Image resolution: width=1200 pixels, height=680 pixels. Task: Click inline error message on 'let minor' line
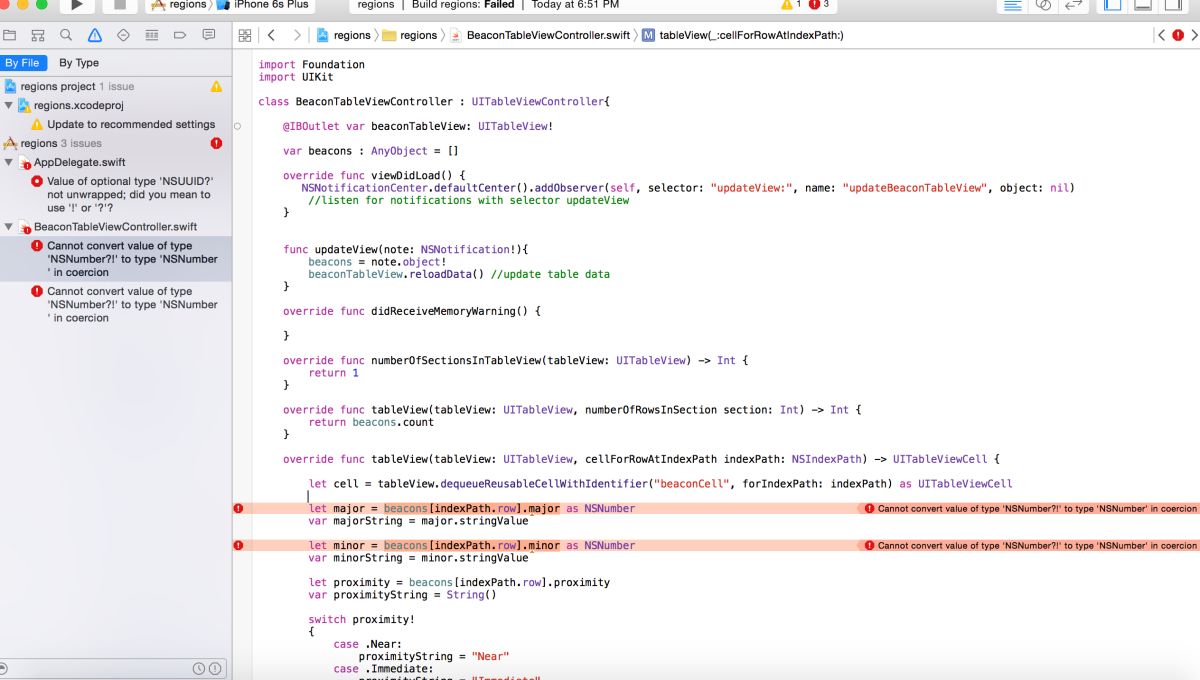[x=1031, y=546]
